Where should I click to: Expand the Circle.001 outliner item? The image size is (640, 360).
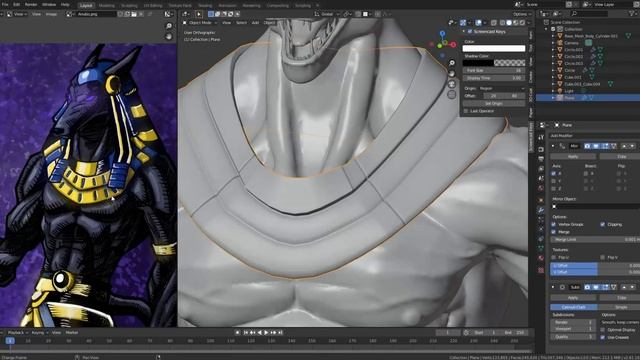coord(553,50)
